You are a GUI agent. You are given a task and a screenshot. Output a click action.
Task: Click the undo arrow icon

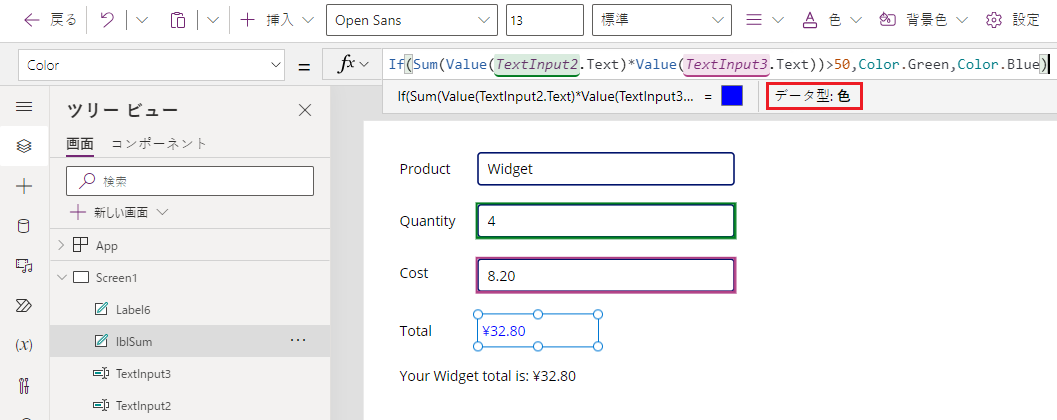pos(107,20)
